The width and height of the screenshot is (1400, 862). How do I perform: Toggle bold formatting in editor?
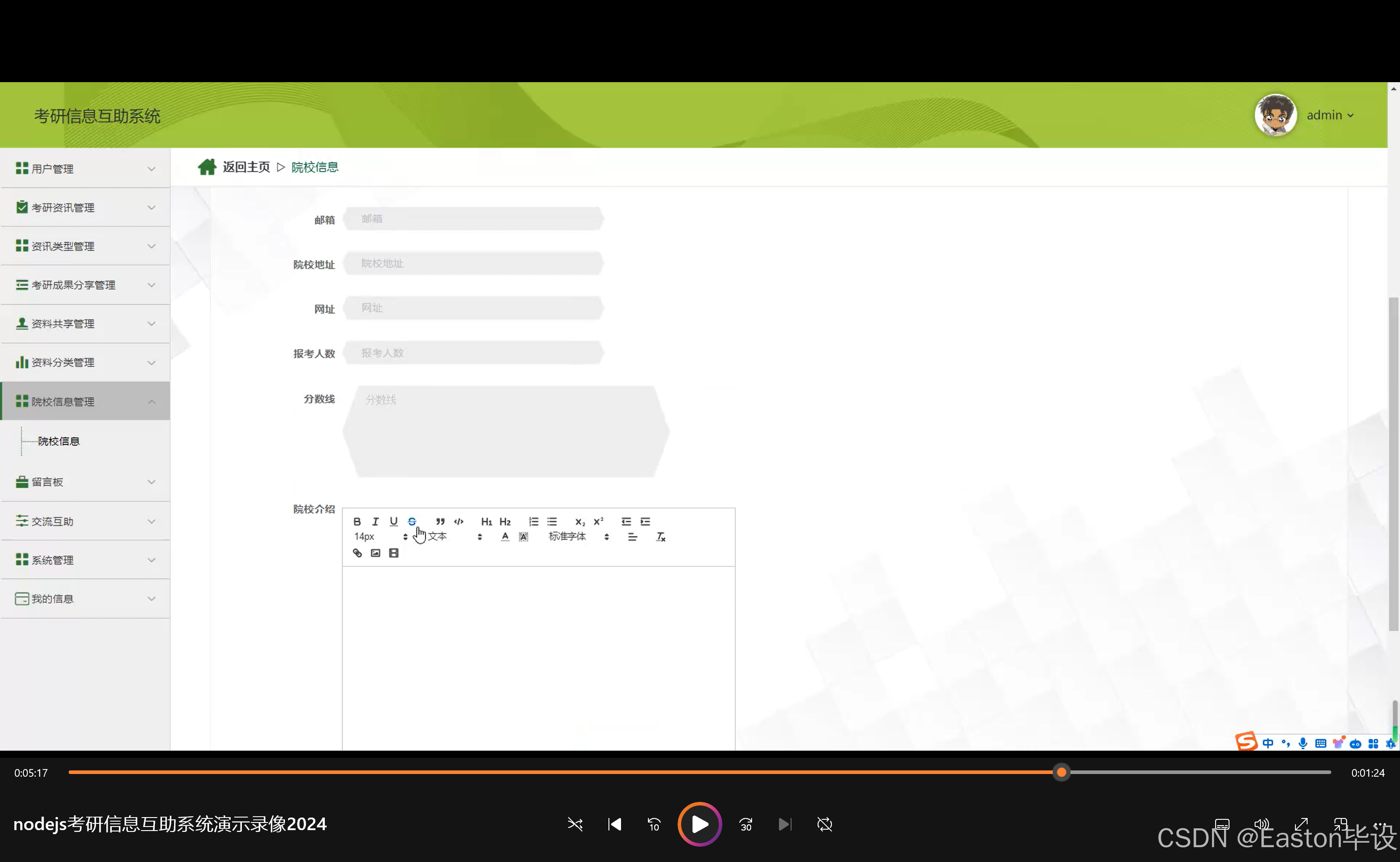tap(357, 522)
